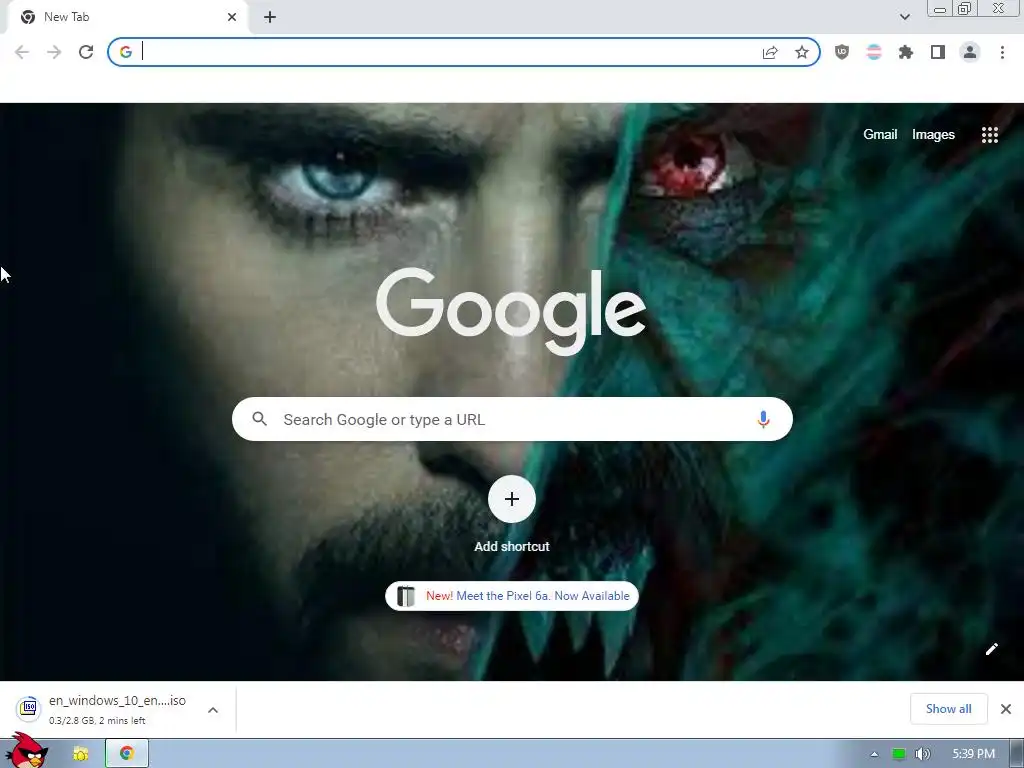Open the volume speaker icon
The image size is (1024, 768).
[922, 754]
